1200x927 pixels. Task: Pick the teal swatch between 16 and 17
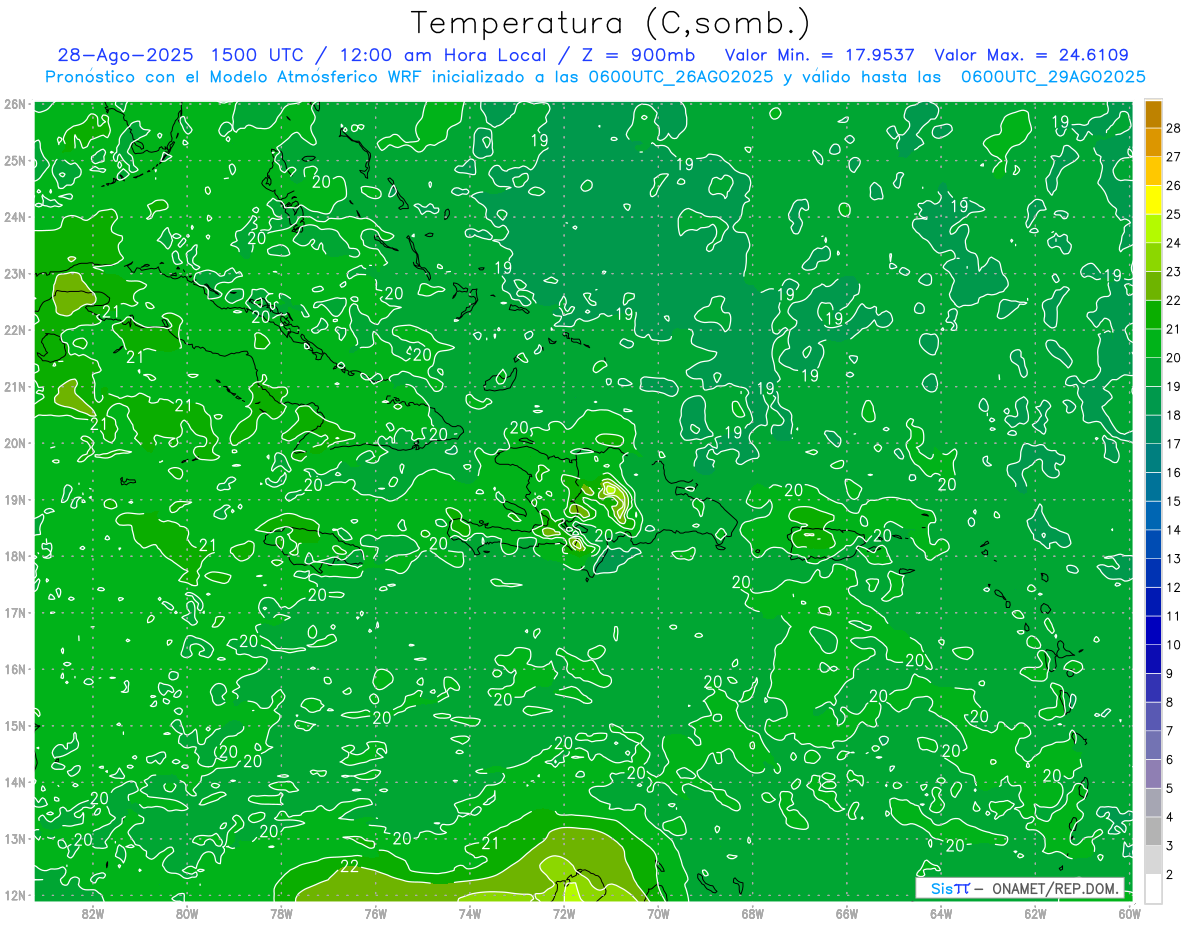pyautogui.click(x=1153, y=459)
